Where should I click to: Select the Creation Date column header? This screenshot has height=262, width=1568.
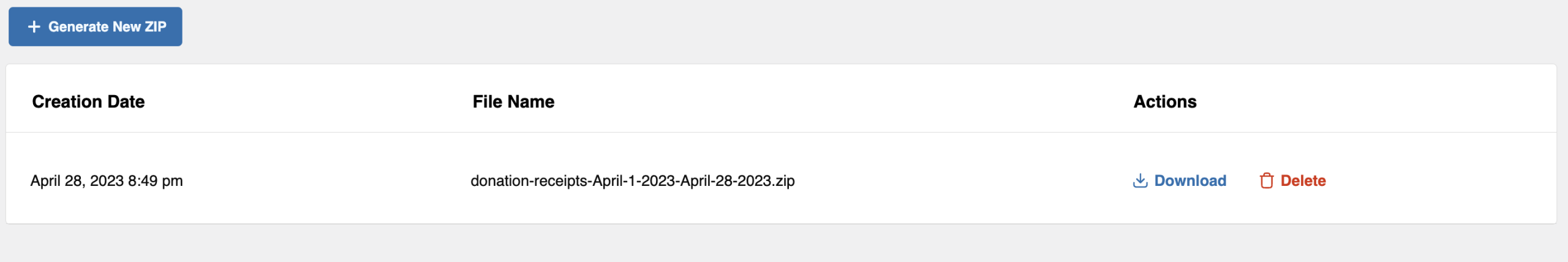point(88,101)
